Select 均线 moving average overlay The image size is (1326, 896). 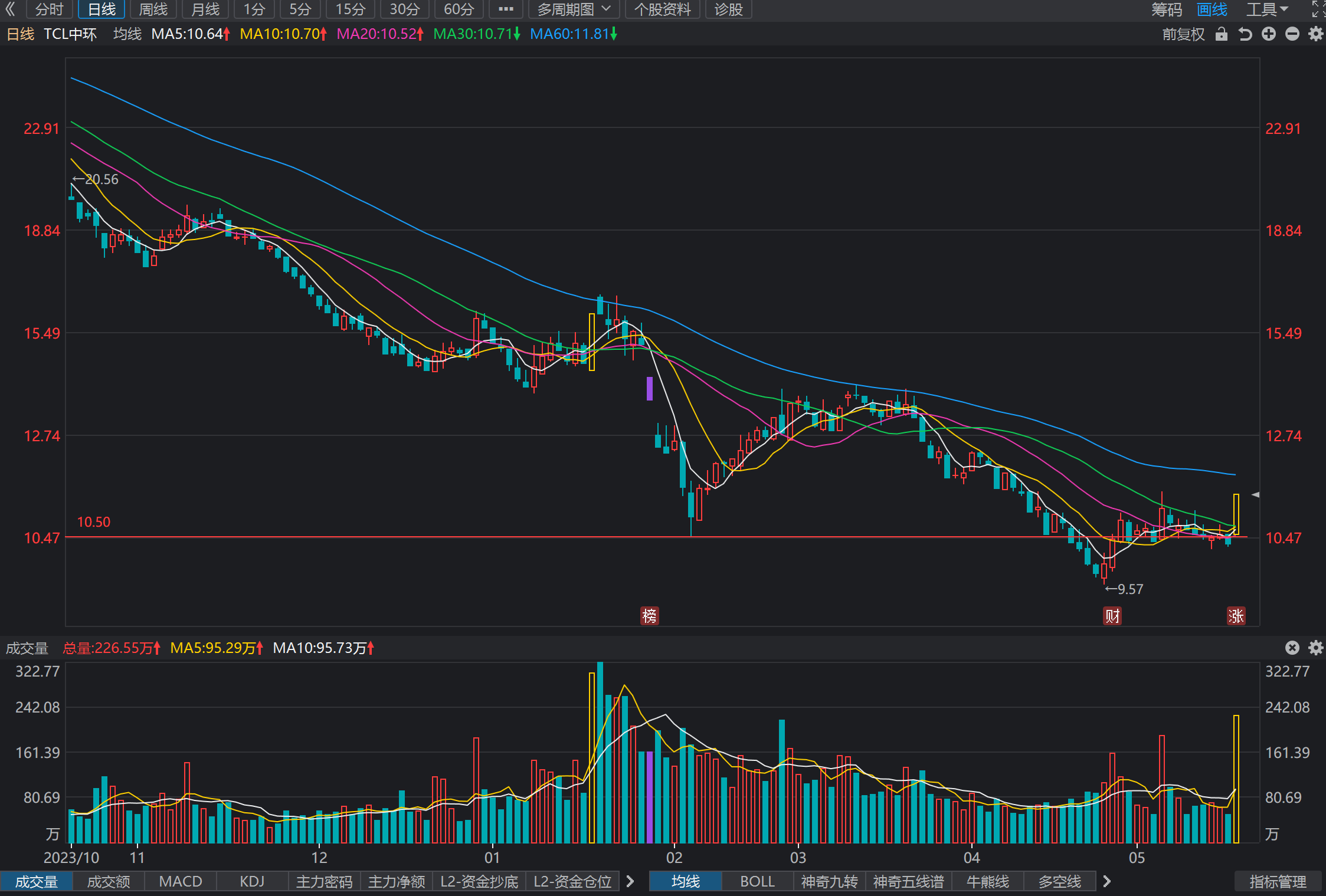pos(686,881)
